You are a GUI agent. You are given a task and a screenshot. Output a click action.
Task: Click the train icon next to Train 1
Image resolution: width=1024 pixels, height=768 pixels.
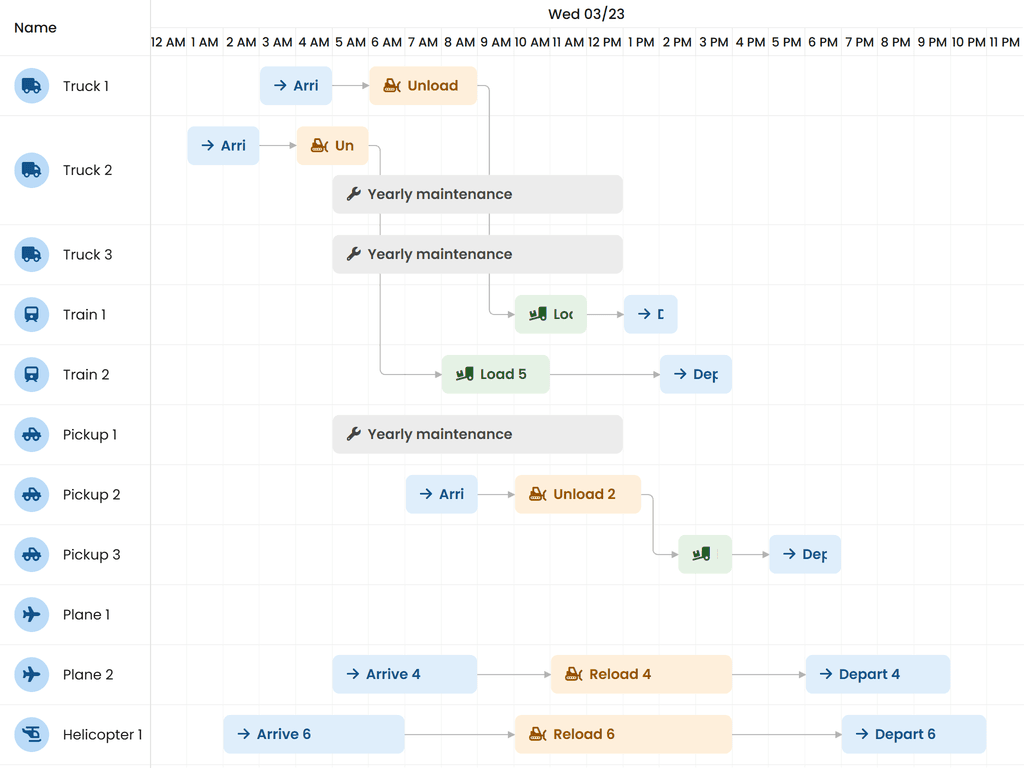31,314
